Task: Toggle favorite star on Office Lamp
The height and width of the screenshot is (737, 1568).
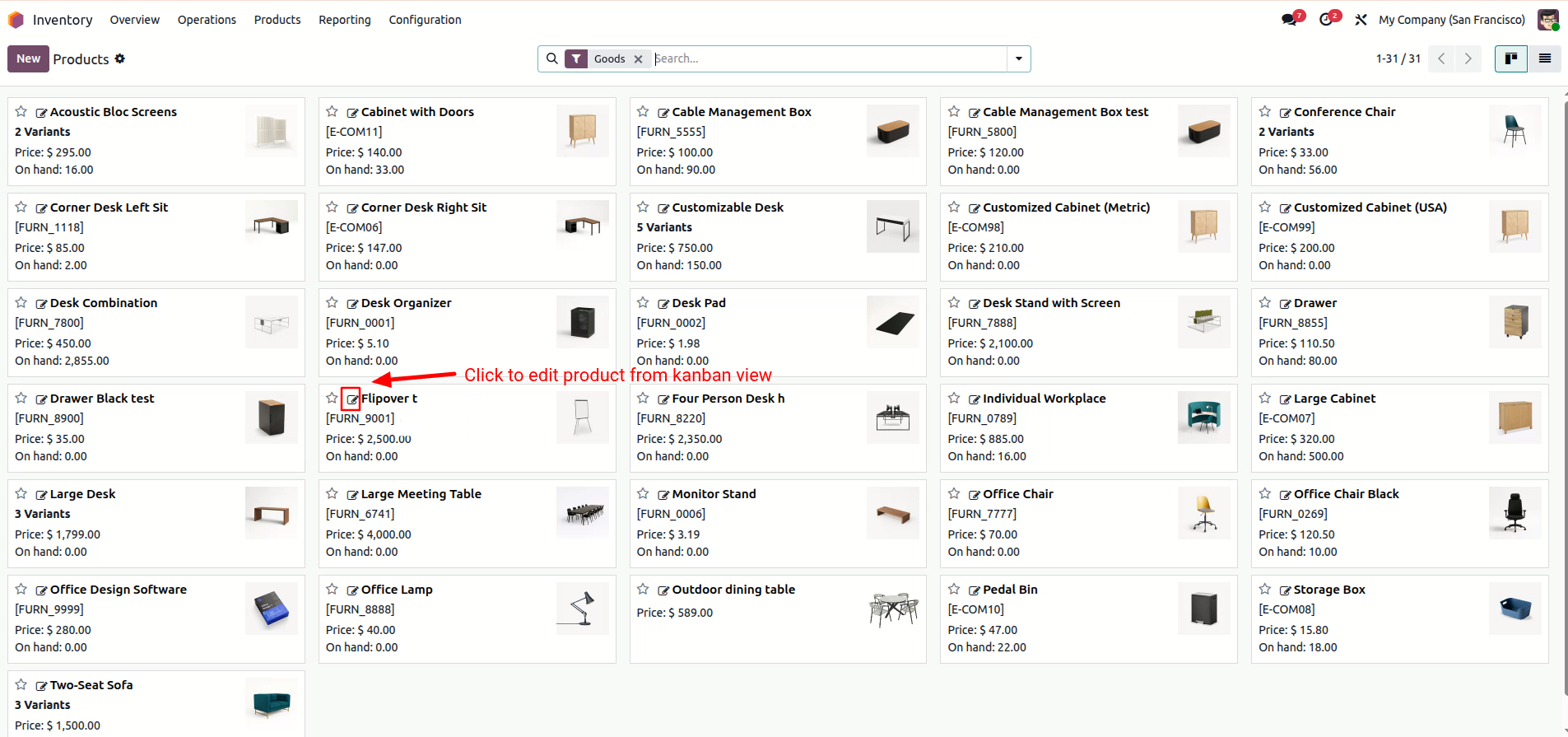Action: [333, 589]
